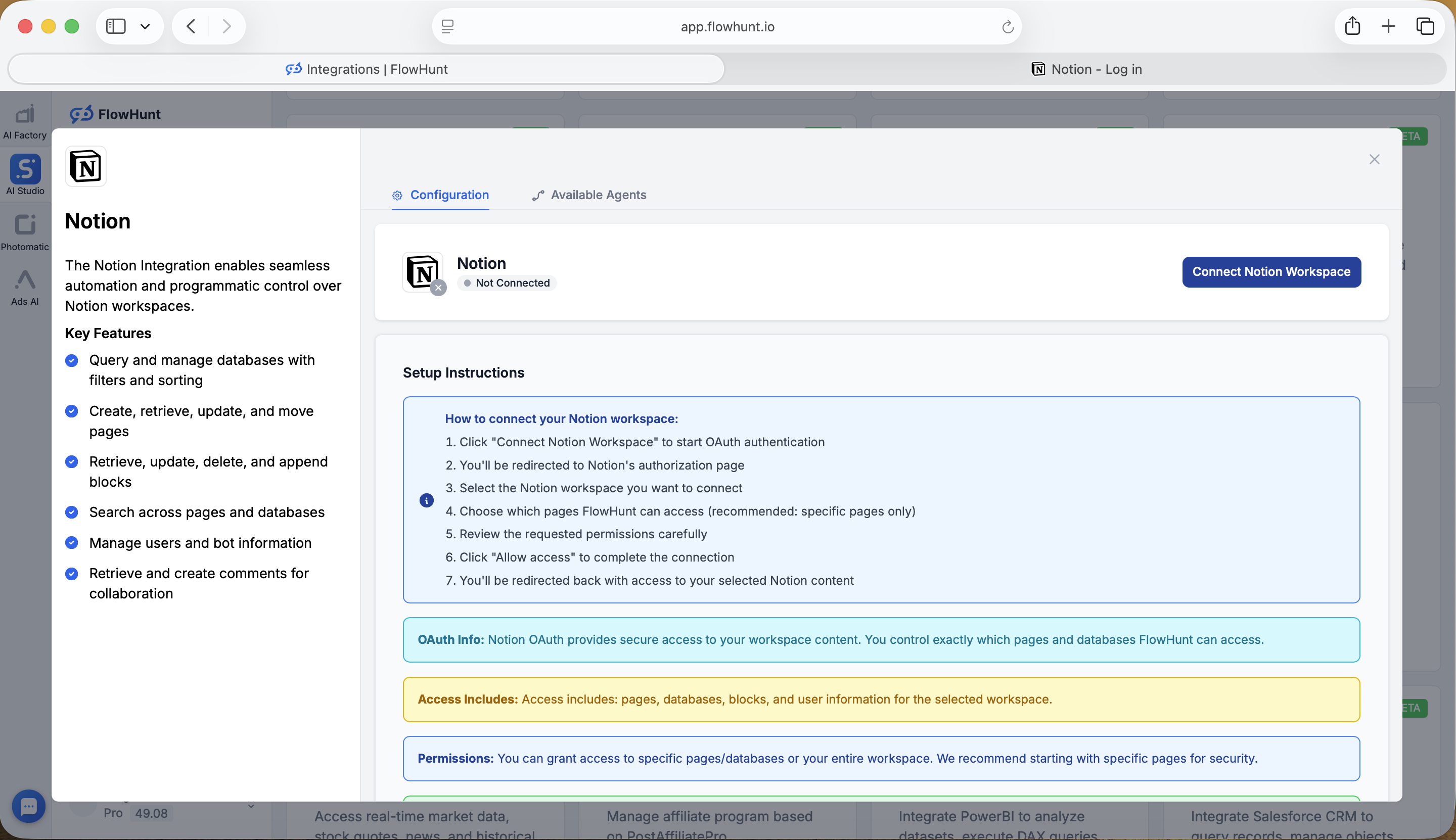Open Photomatic in the sidebar
This screenshot has width=1456, height=840.
coord(25,232)
